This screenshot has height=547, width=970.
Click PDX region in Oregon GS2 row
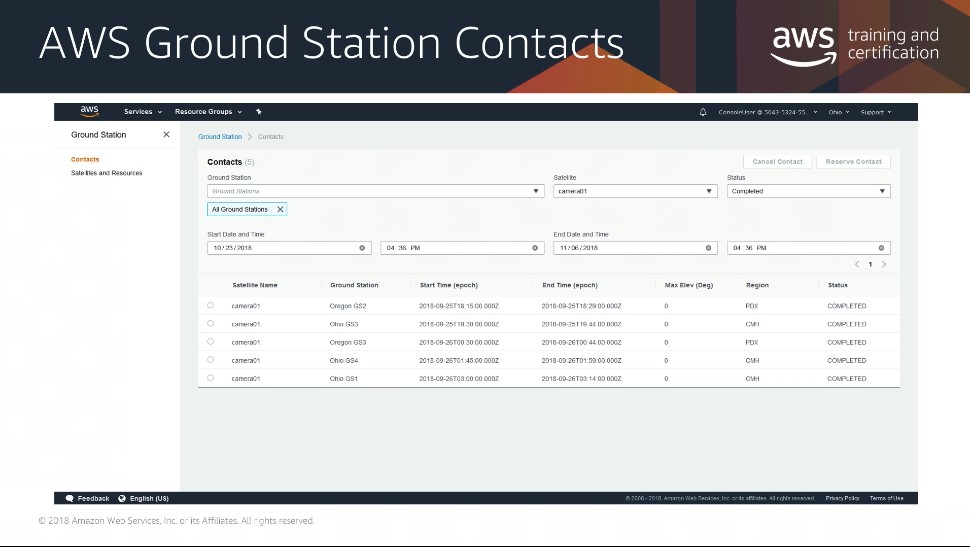tap(752, 306)
